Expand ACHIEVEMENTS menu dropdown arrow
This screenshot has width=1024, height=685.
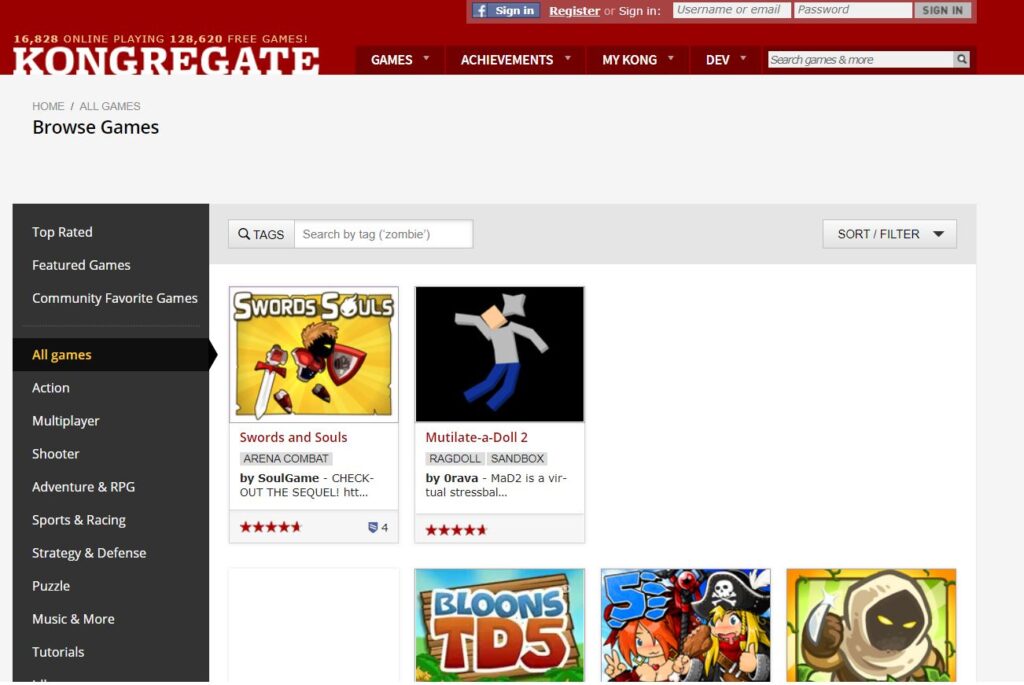[568, 58]
